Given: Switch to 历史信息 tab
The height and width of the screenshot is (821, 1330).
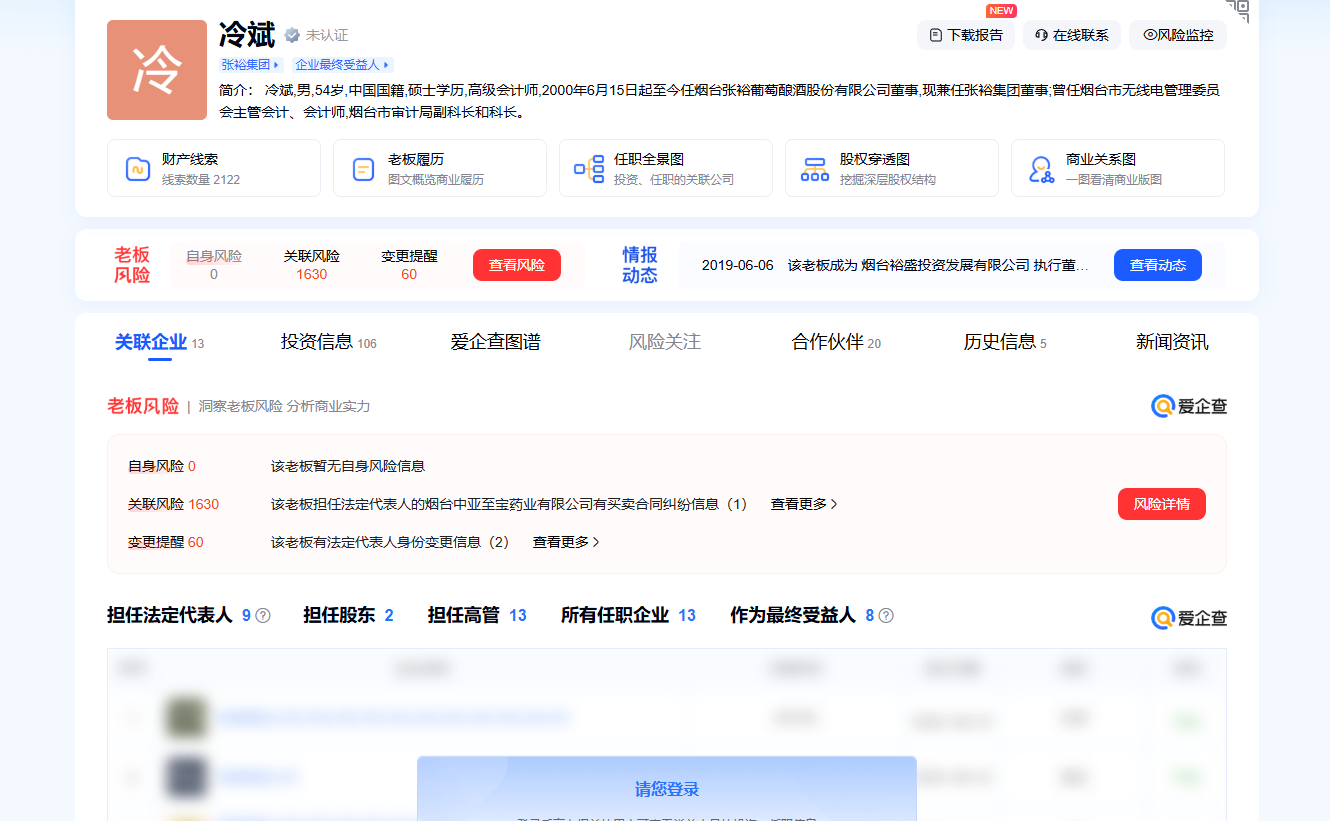Looking at the screenshot, I should pyautogui.click(x=1005, y=342).
